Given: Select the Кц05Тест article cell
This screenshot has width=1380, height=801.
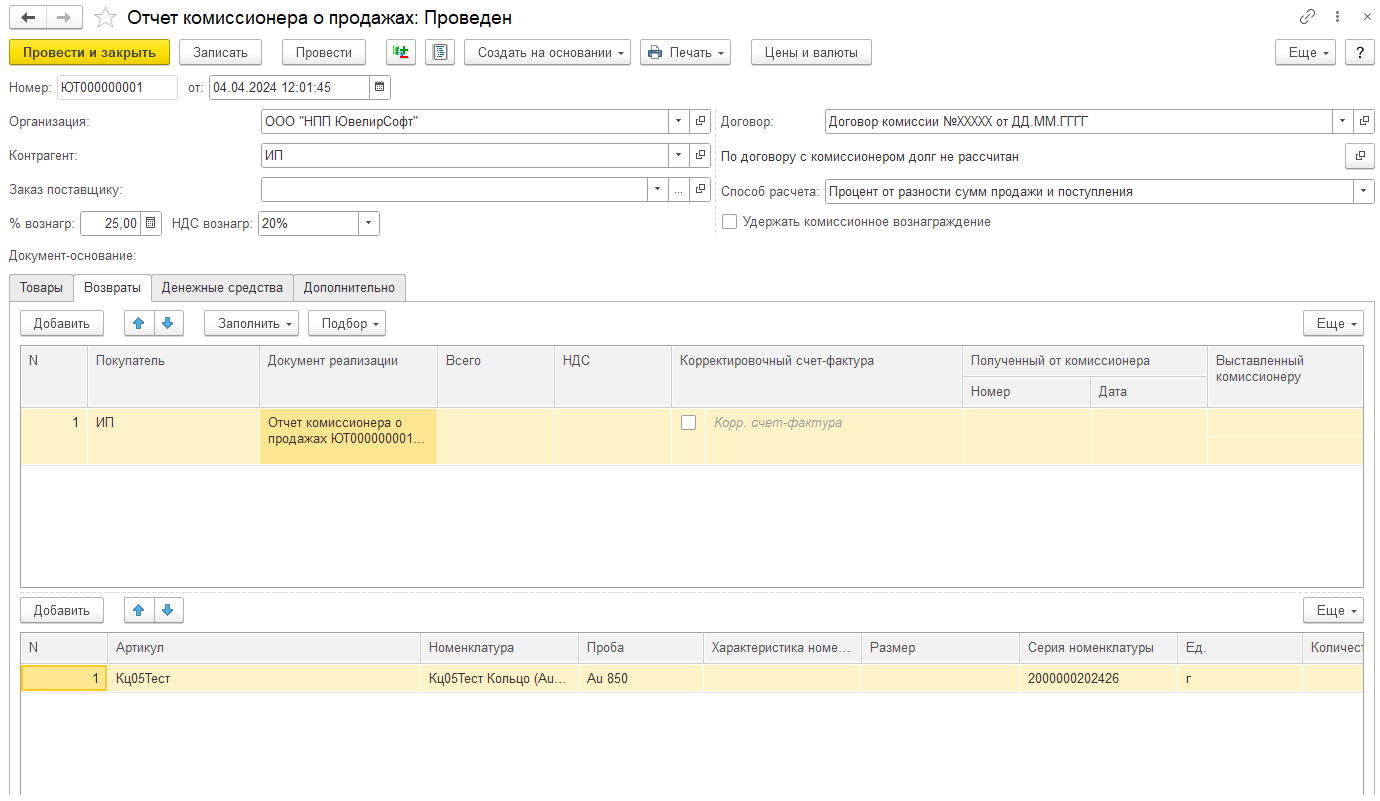Looking at the screenshot, I should [264, 678].
